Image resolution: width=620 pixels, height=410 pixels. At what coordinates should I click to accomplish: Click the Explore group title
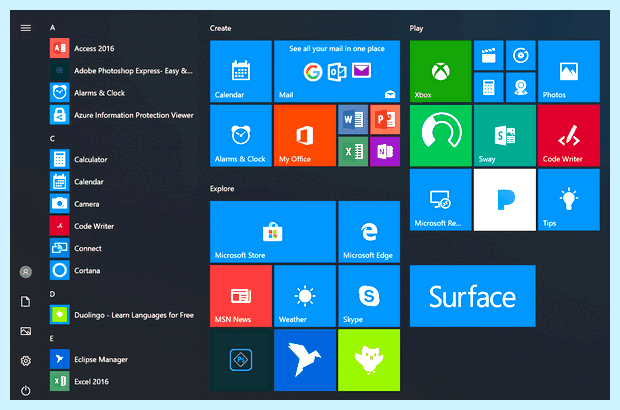click(x=222, y=189)
